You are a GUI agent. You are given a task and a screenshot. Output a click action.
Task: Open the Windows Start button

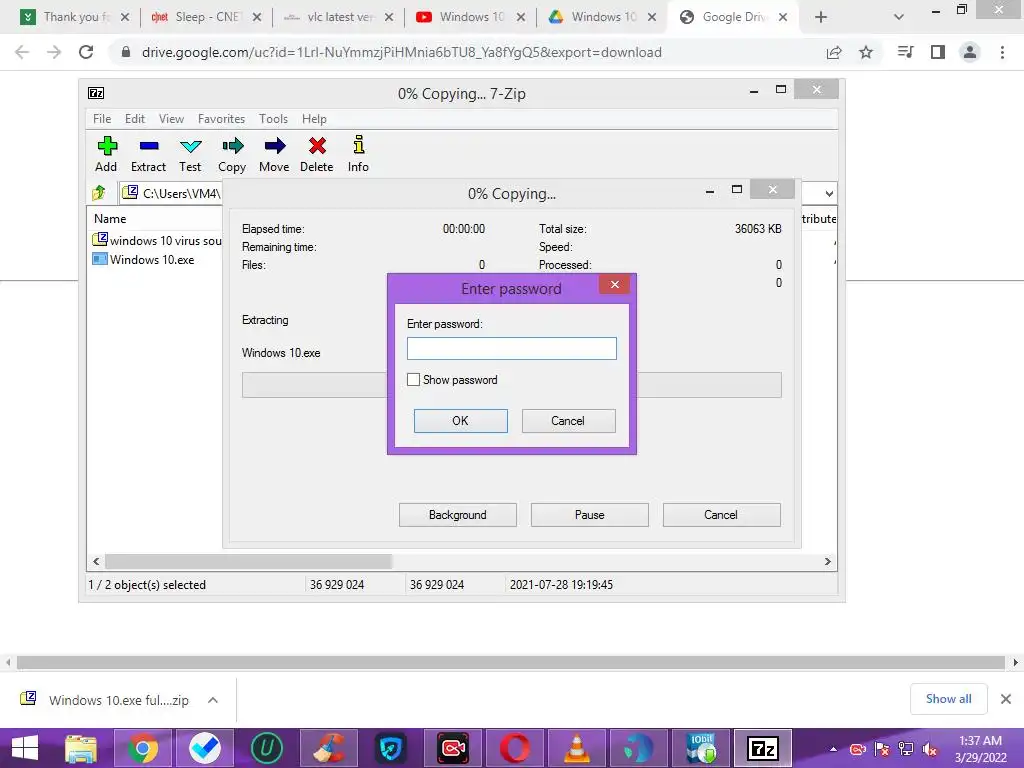(x=25, y=748)
